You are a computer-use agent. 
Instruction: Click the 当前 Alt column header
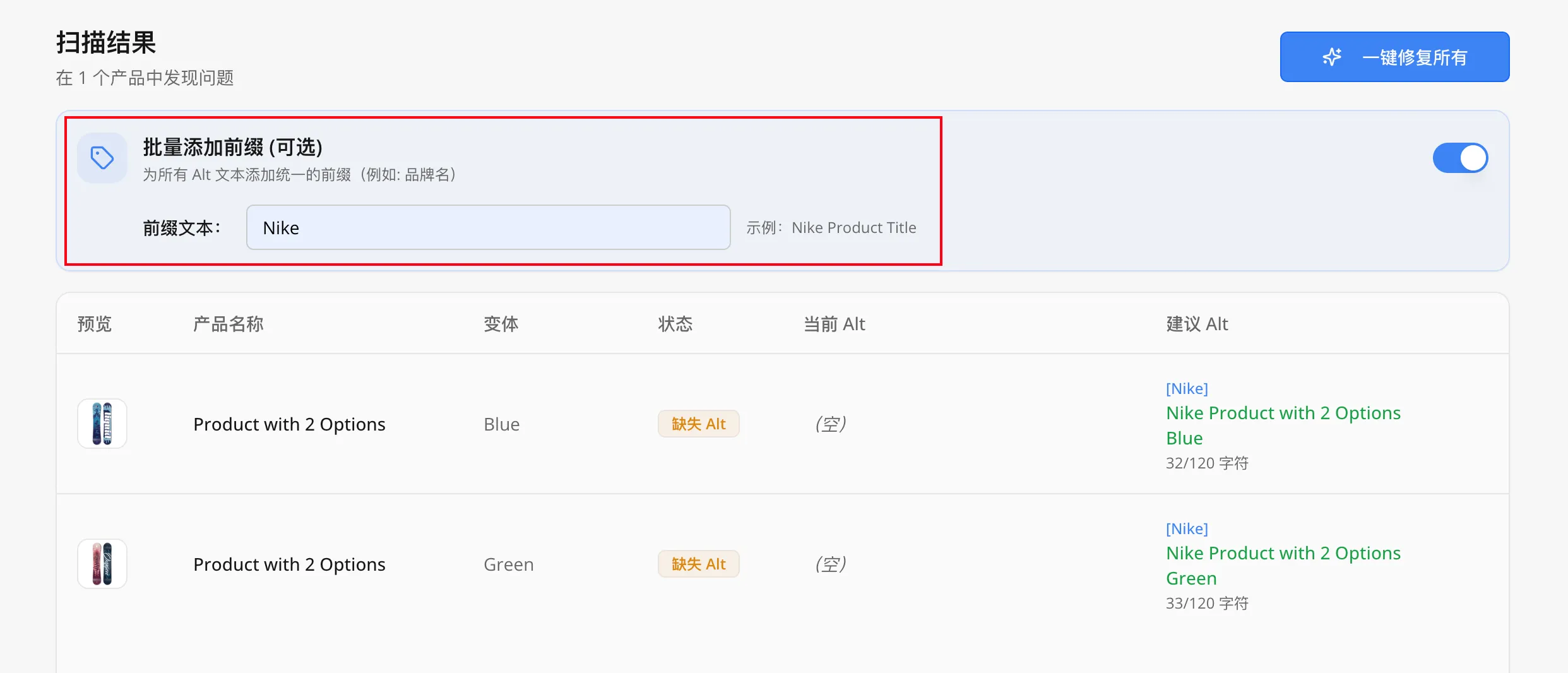[x=834, y=324]
